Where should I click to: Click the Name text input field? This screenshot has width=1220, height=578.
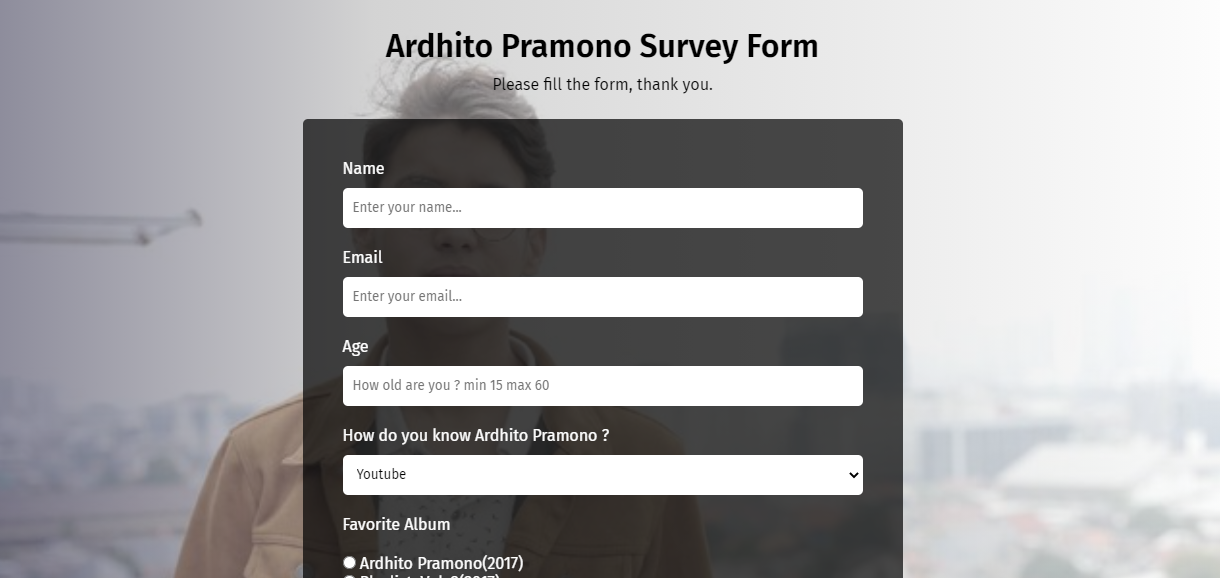[602, 208]
